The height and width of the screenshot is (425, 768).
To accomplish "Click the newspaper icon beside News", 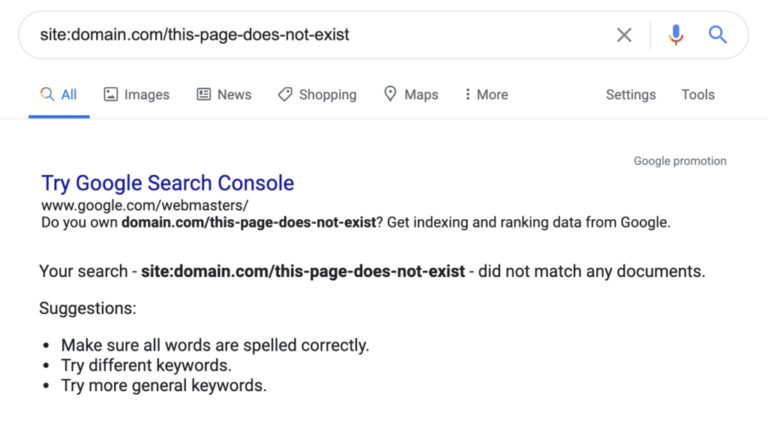I will point(204,95).
